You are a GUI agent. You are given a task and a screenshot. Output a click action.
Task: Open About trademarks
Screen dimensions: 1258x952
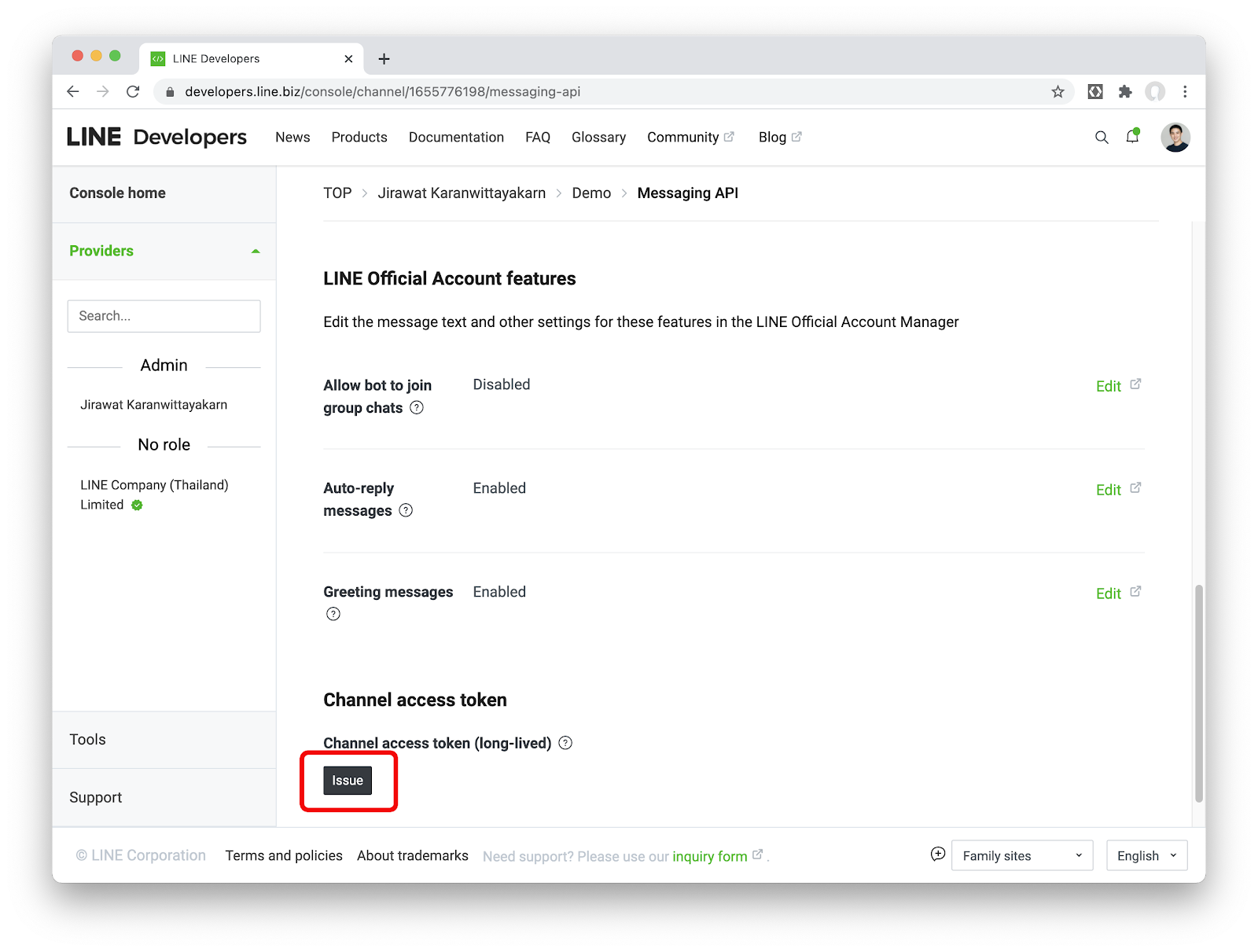coord(413,855)
